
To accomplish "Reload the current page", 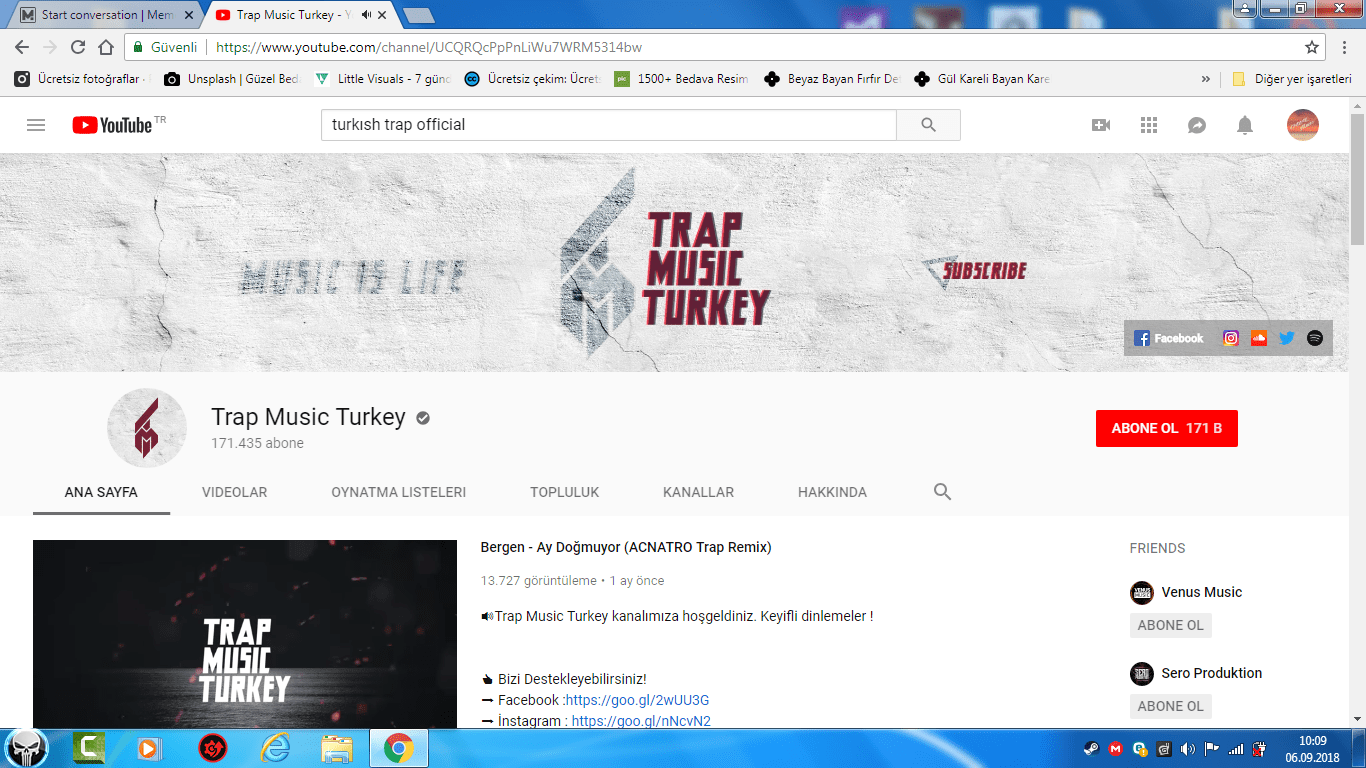I will pyautogui.click(x=78, y=47).
